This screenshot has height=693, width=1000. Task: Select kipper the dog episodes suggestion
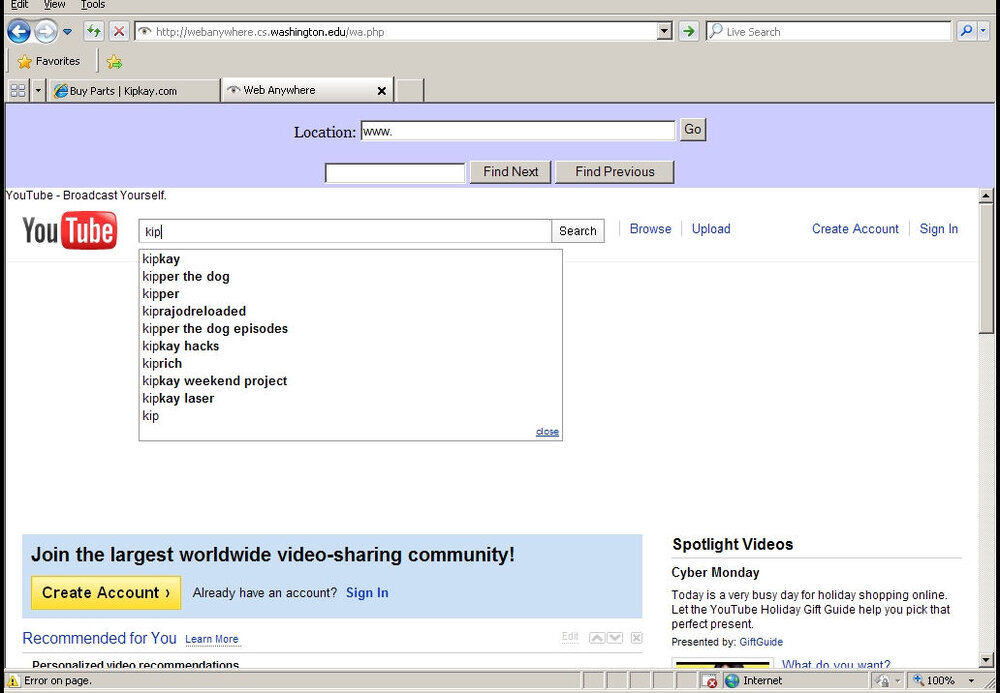(350, 328)
